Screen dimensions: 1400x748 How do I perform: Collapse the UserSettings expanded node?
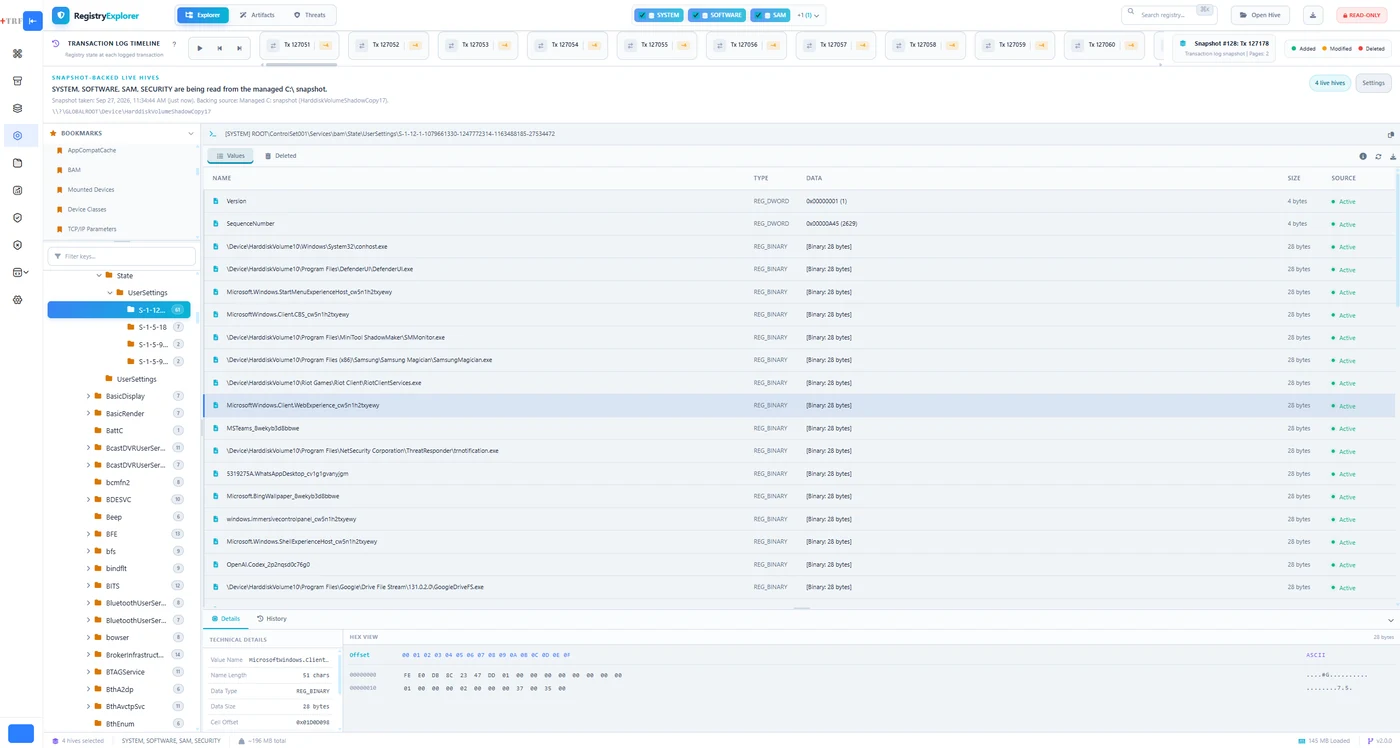tap(110, 293)
